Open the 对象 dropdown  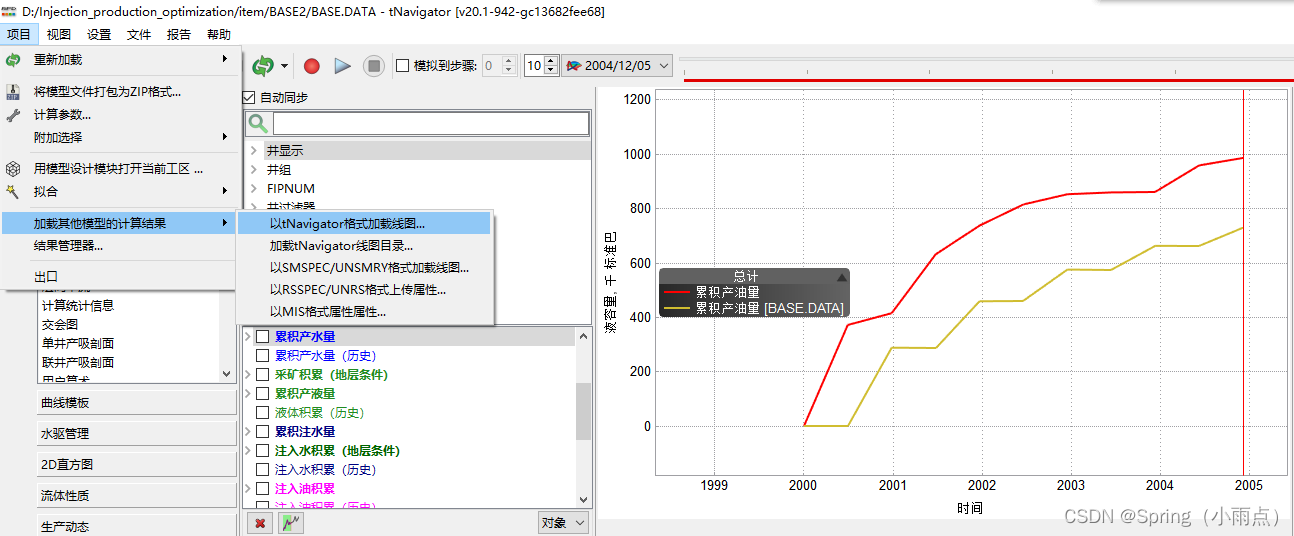(x=564, y=523)
